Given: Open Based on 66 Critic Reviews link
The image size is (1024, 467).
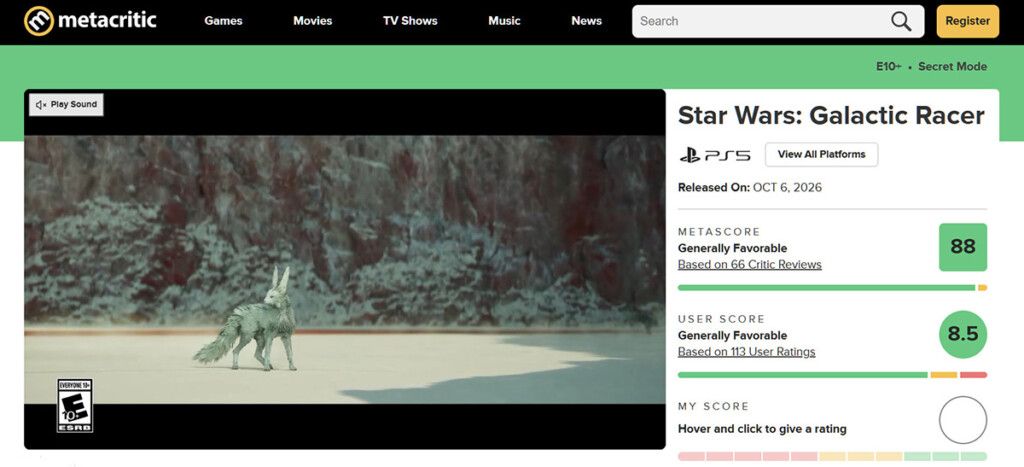Looking at the screenshot, I should [750, 265].
